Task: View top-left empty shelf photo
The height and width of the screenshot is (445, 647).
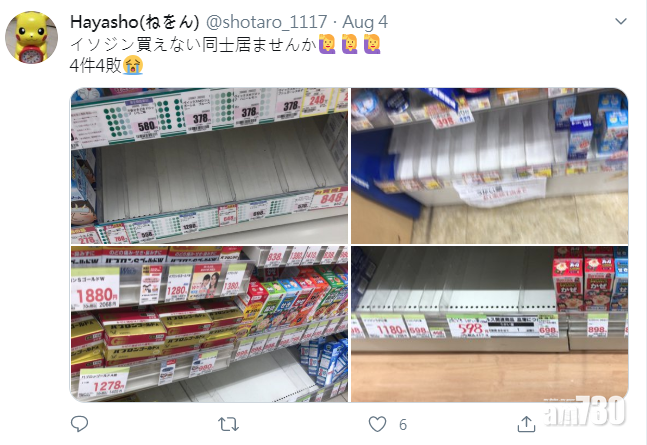Action: pyautogui.click(x=208, y=165)
